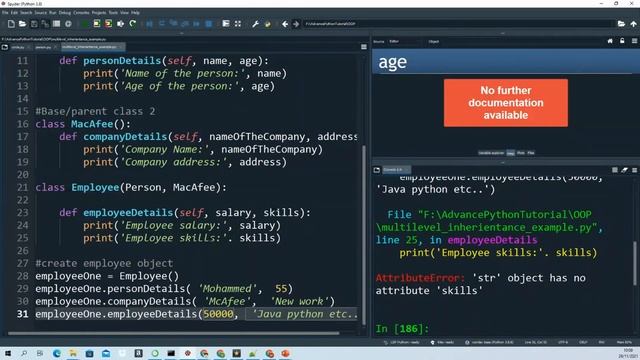
Task: Go back to the previous cursor position
Action: pyautogui.click(x=285, y=24)
